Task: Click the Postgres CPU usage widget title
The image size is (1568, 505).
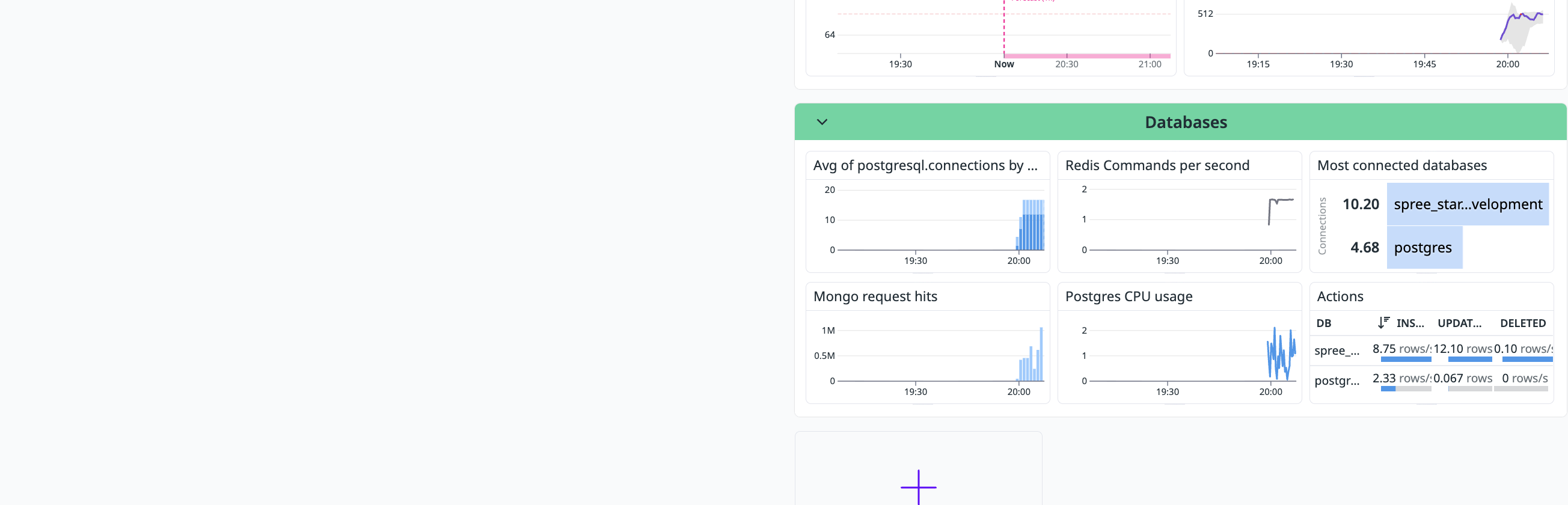Action: click(1128, 296)
